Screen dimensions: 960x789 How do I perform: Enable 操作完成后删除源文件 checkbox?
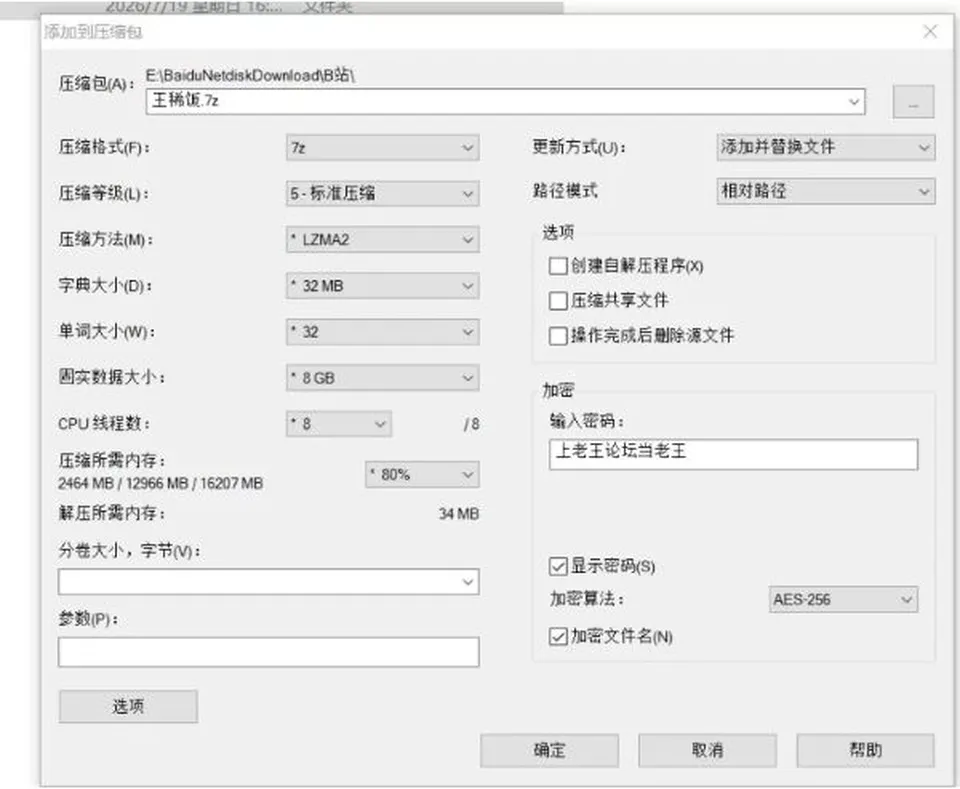(558, 336)
